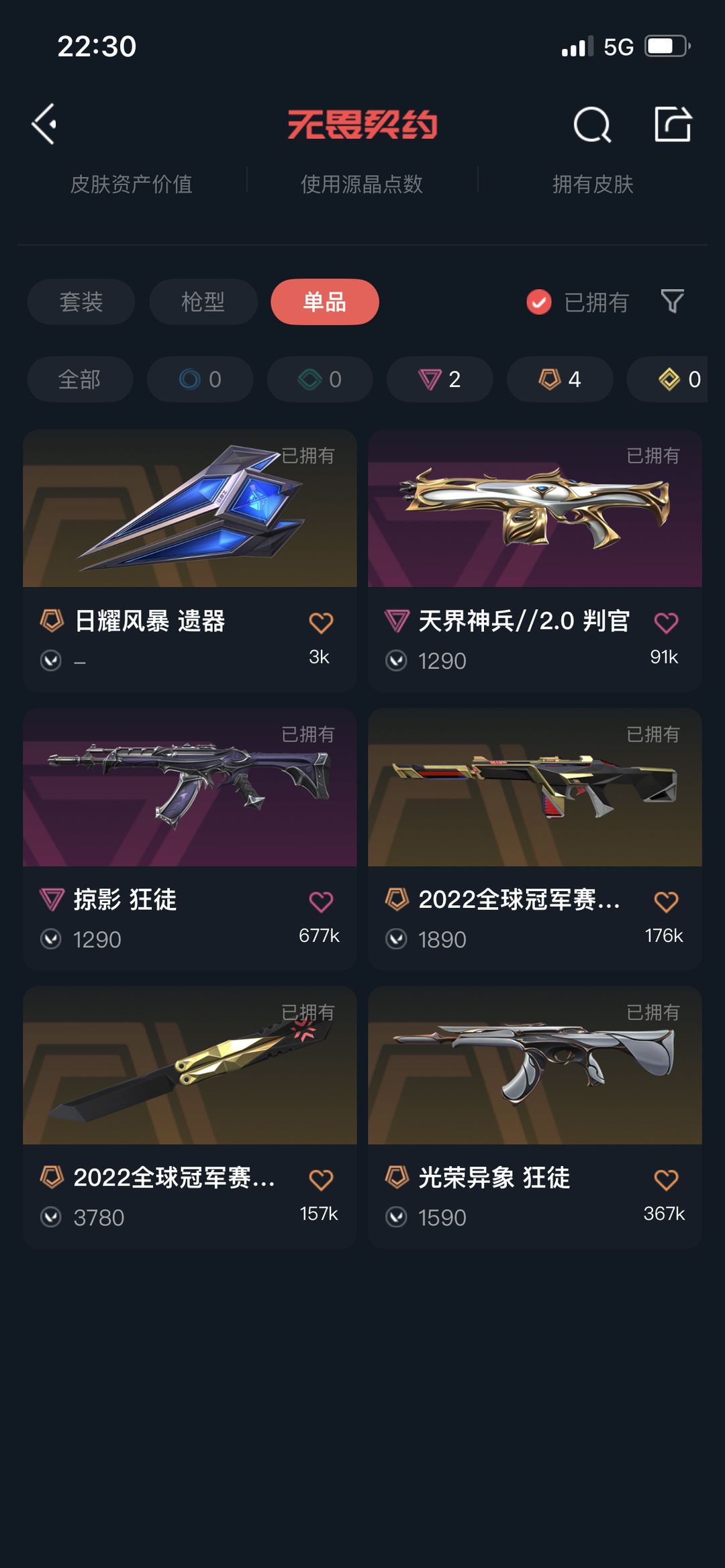Switch to the 套装 tab
Screen dimensions: 725x1568
tap(81, 302)
